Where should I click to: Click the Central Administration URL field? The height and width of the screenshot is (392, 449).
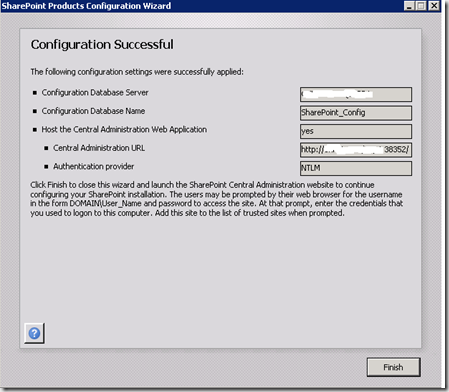click(356, 150)
